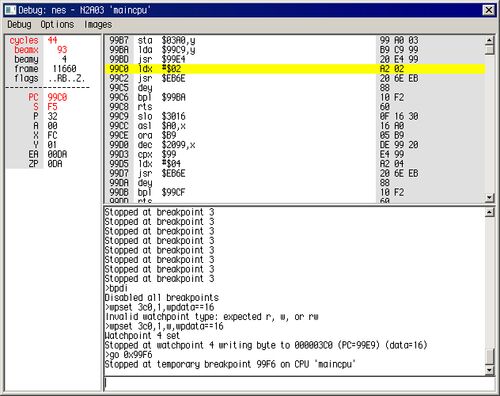500x396 pixels.
Task: Click the disassembly scrollbar down arrow
Action: coord(489,197)
